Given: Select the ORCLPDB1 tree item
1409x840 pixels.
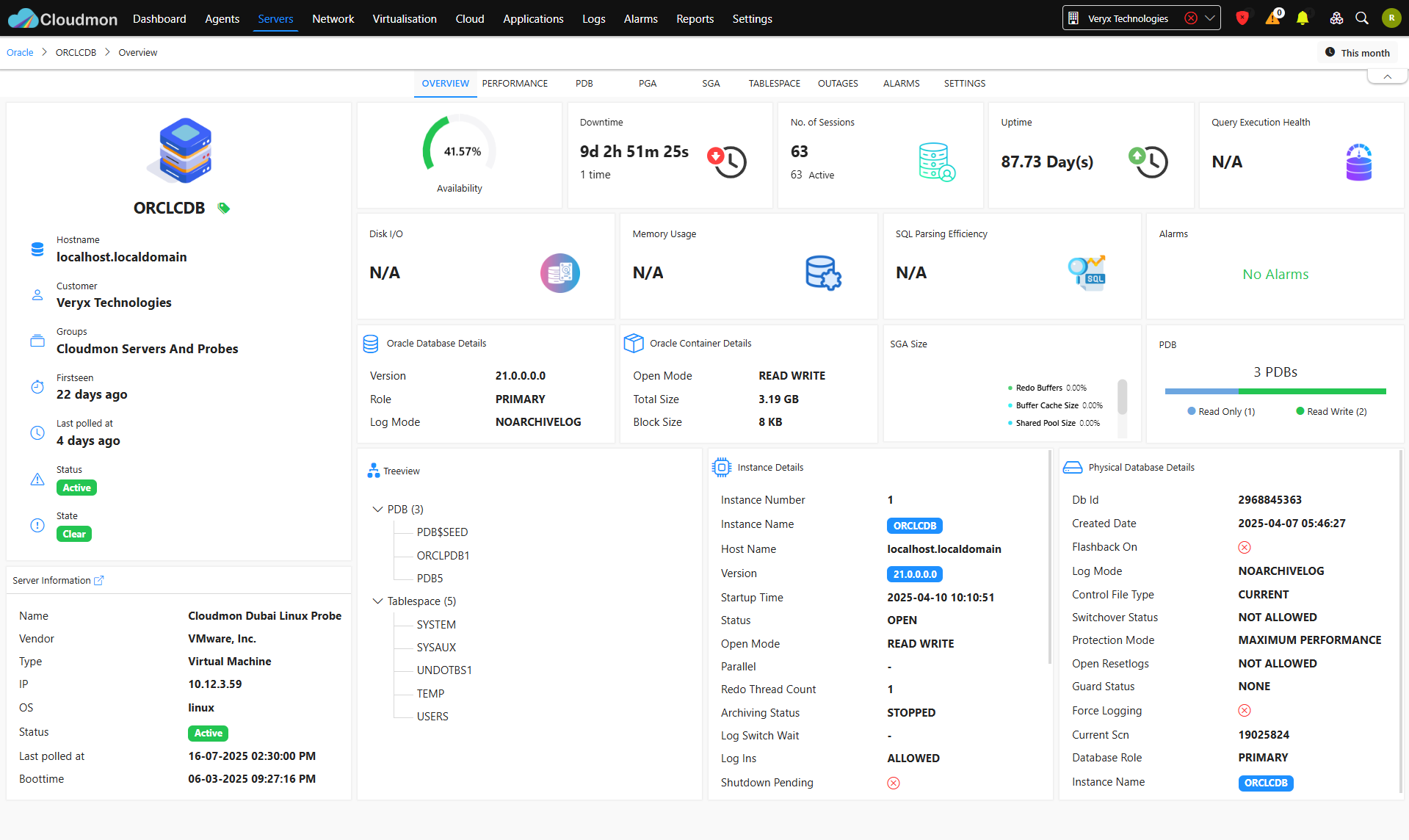Looking at the screenshot, I should [x=443, y=555].
